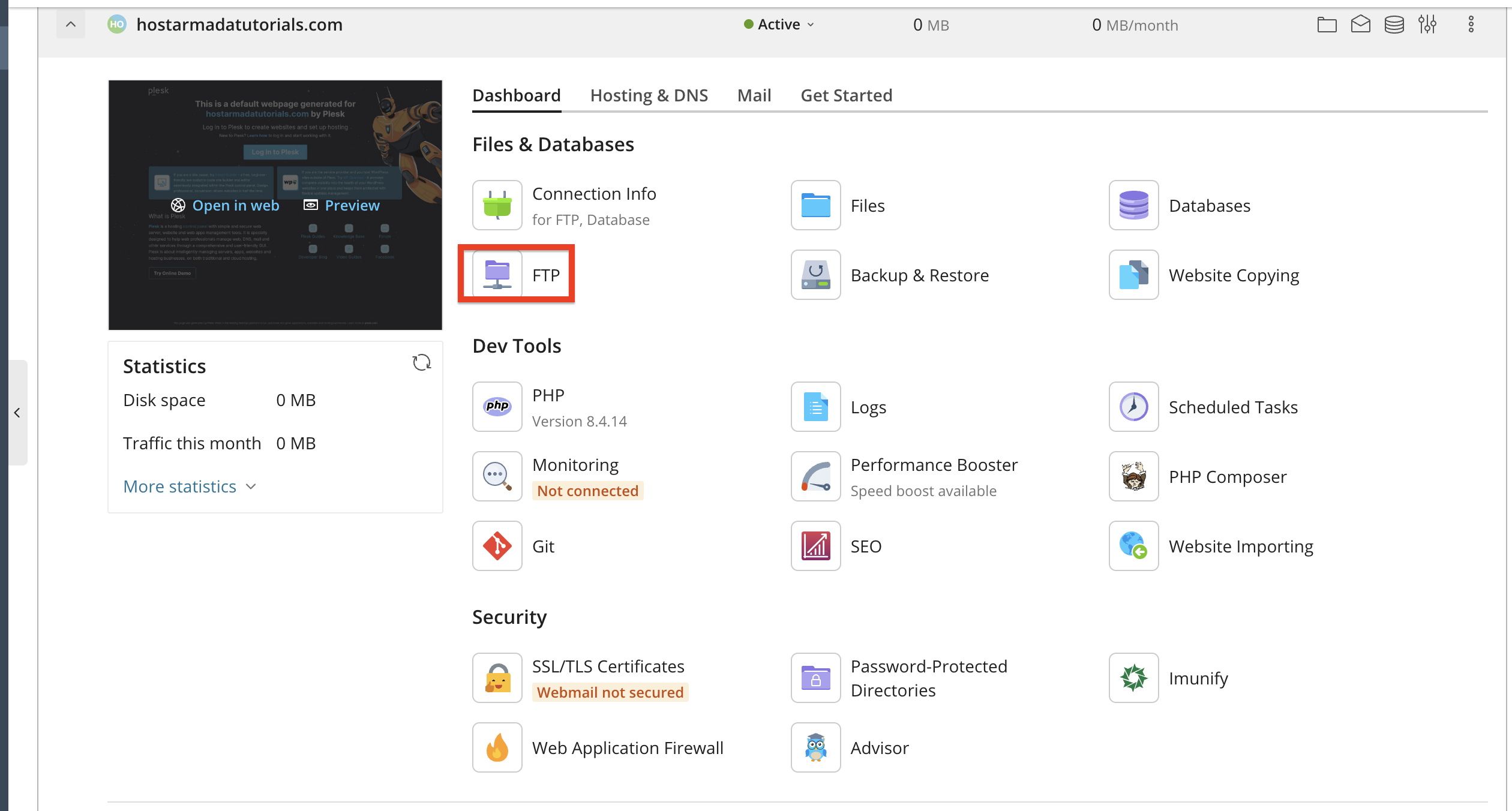1512x811 pixels.
Task: Click the Traffic this month statistic row
Action: point(220,443)
